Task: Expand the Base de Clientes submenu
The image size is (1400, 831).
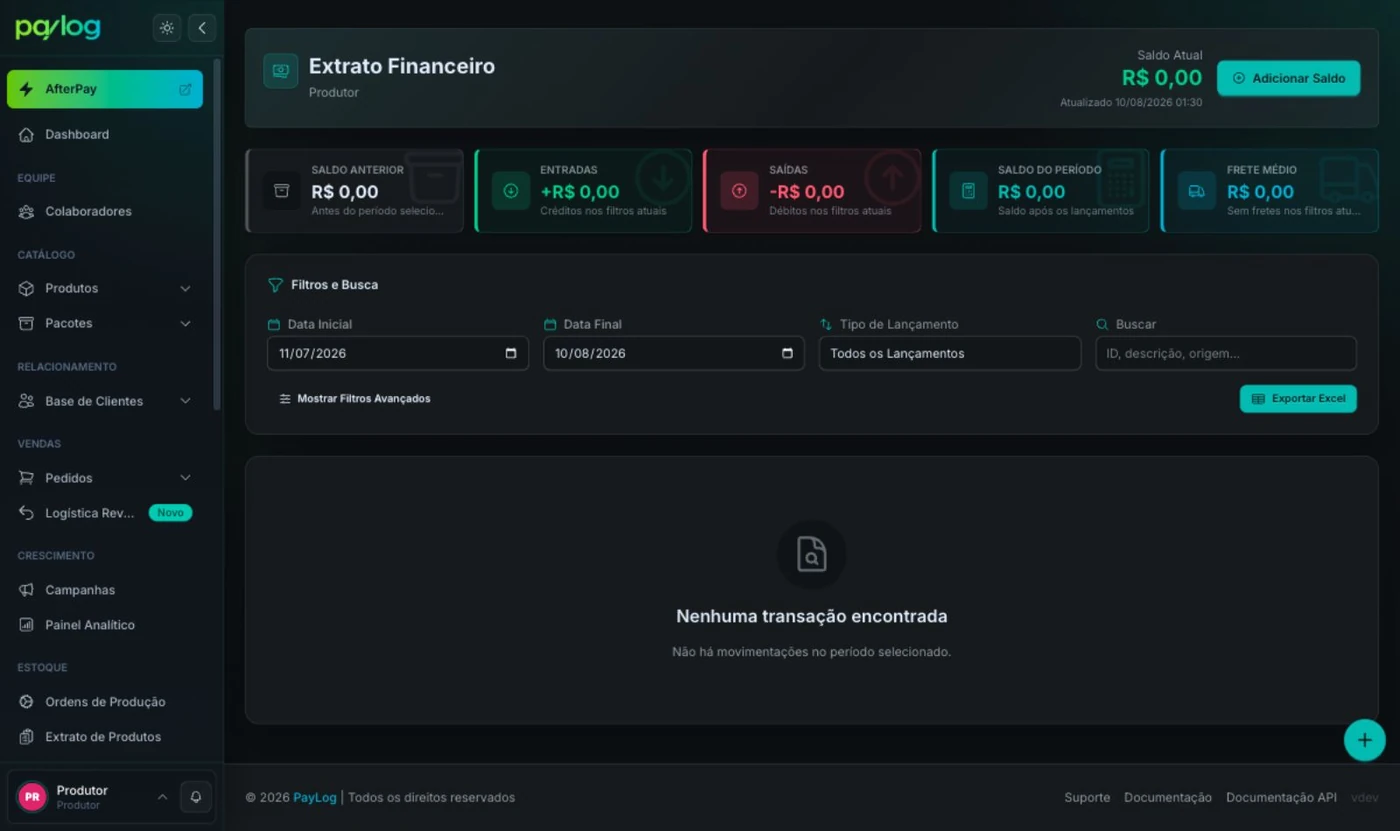Action: point(185,401)
